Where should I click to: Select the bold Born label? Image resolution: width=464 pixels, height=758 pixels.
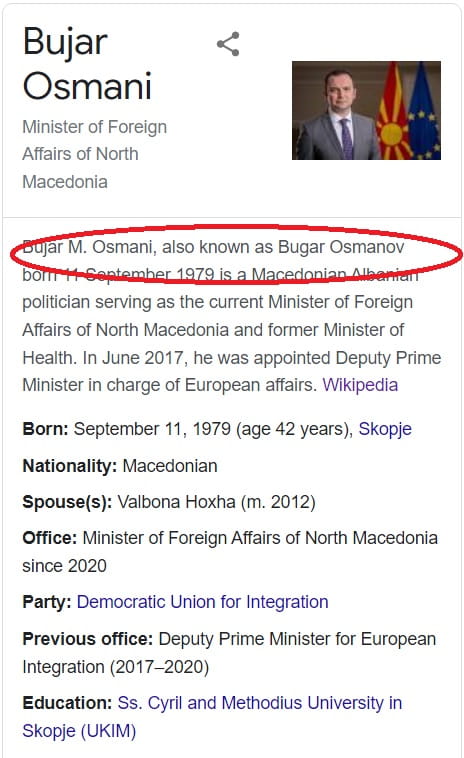point(45,429)
